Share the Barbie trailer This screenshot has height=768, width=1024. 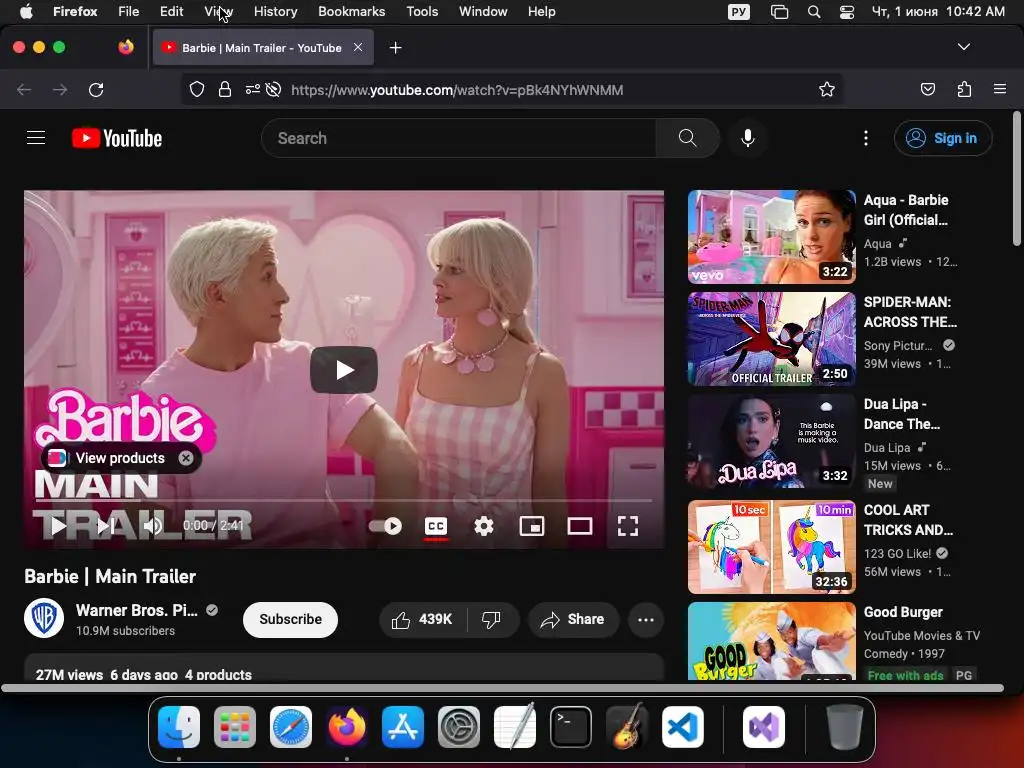573,619
